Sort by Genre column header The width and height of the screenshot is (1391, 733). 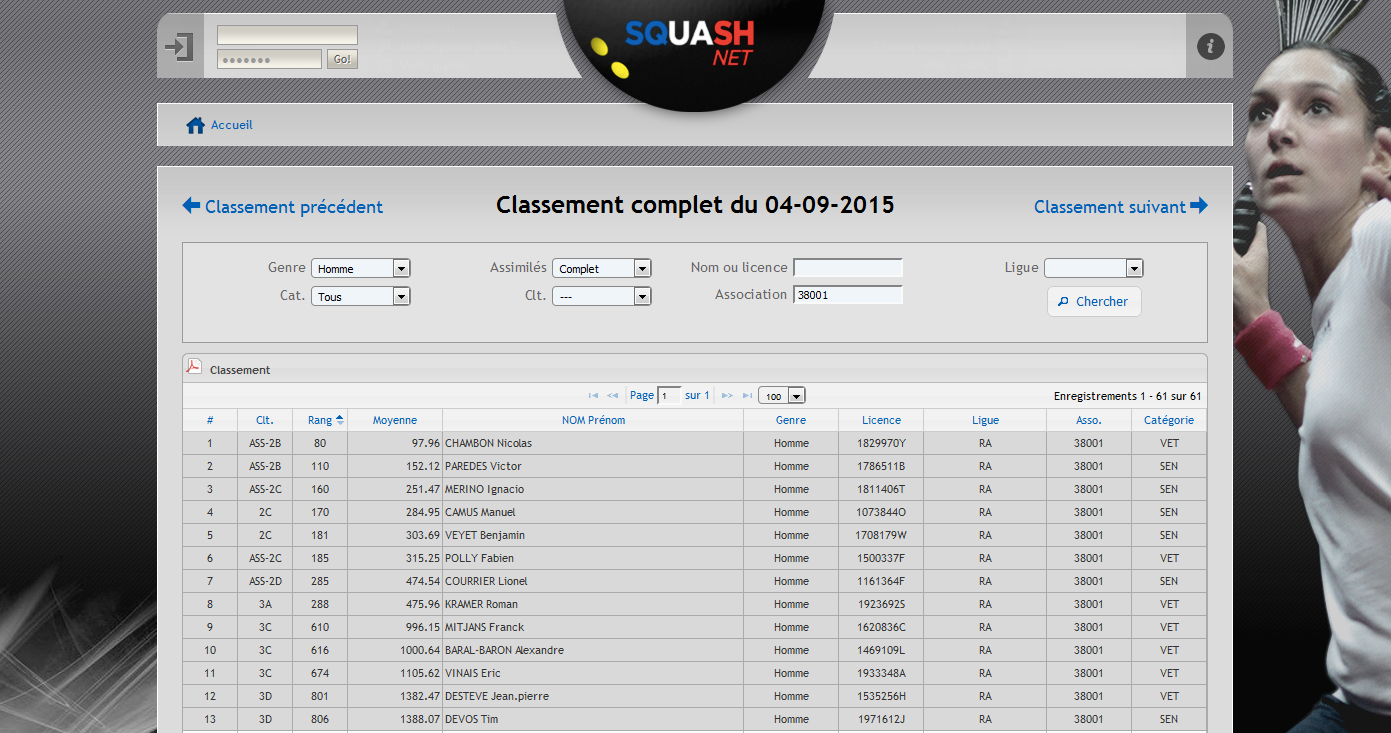pos(791,420)
